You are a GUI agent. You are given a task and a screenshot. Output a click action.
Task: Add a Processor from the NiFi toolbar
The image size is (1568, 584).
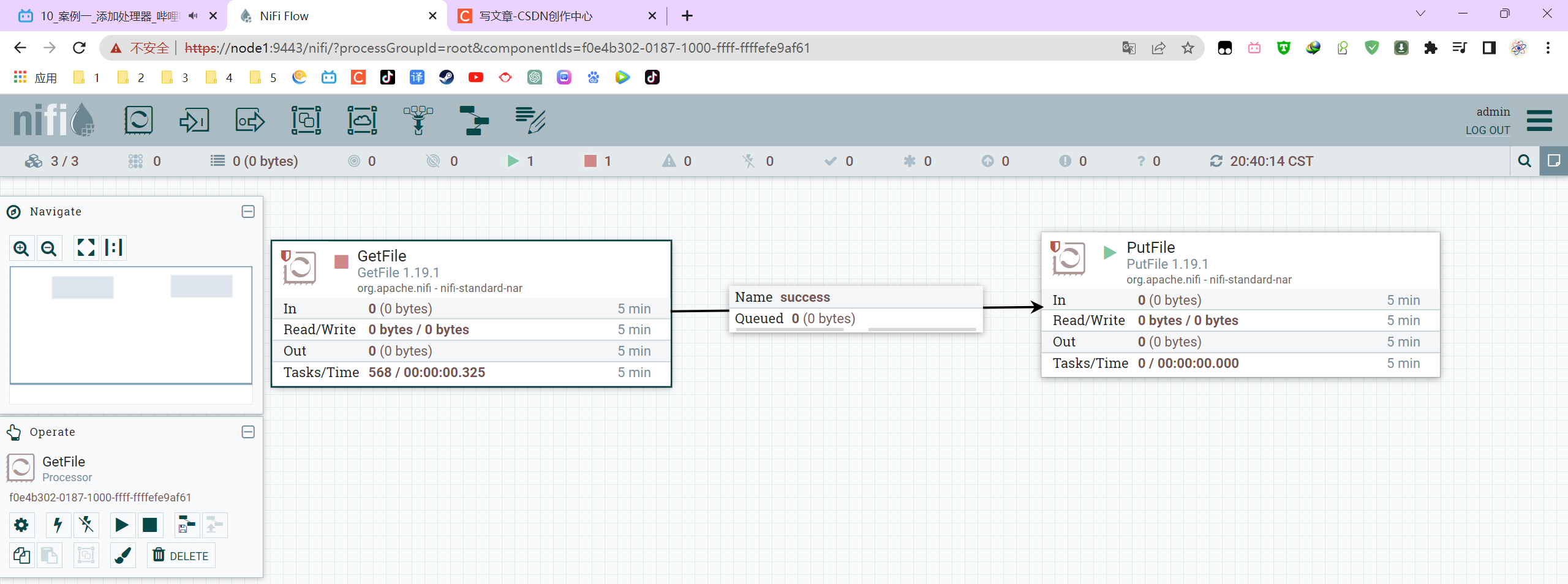(138, 120)
